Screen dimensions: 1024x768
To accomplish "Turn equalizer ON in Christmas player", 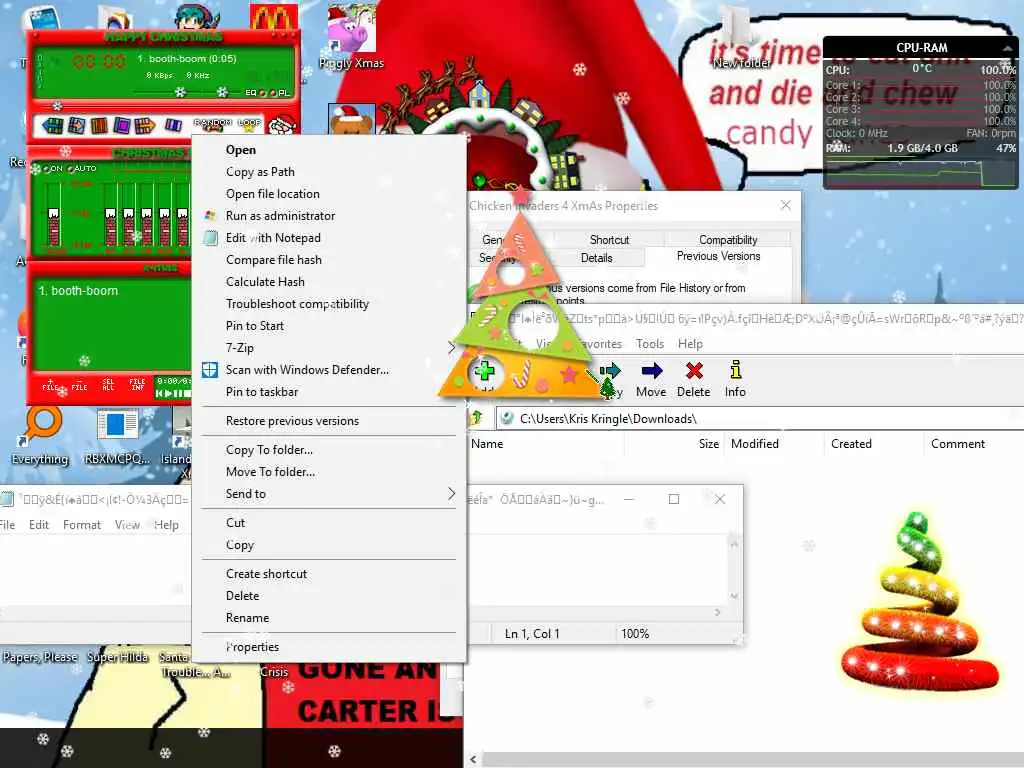I will click(54, 168).
